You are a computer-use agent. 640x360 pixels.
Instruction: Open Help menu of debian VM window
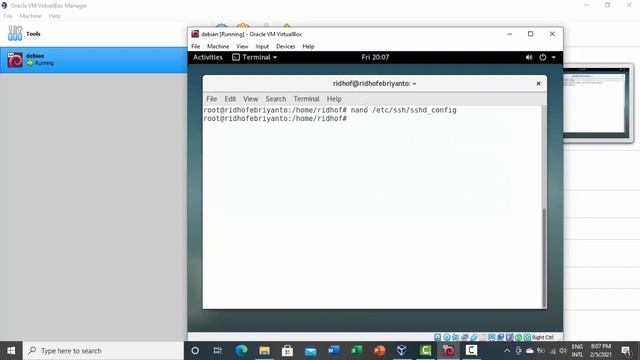click(x=308, y=47)
